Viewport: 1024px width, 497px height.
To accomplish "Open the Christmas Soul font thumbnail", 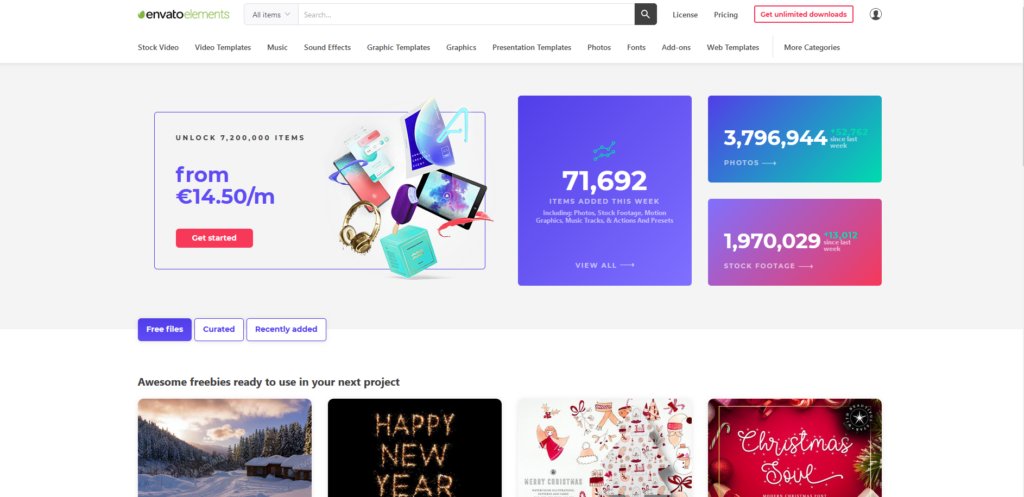I will (795, 448).
